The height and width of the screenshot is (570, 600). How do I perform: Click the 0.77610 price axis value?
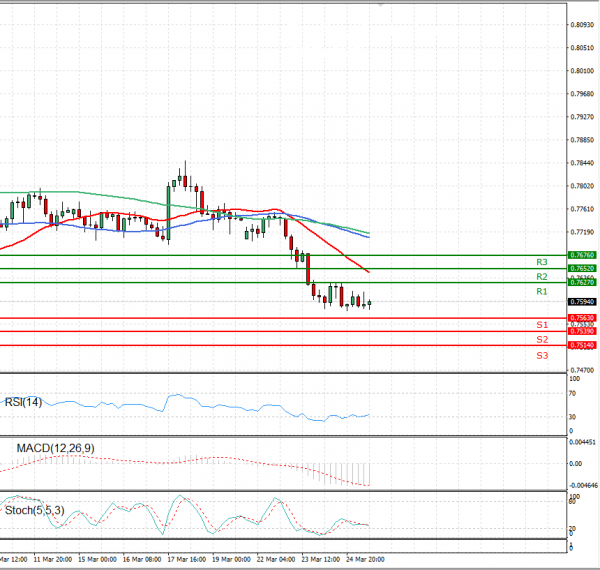582,209
